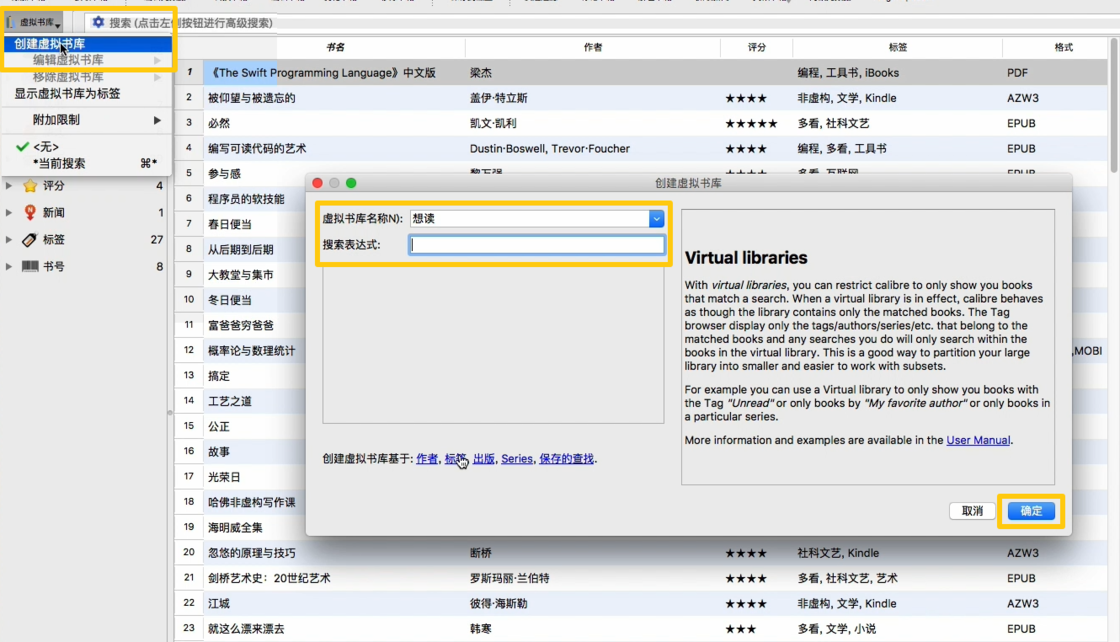
Task: Click author 彼得·海斯勒 cell
Action: point(499,603)
